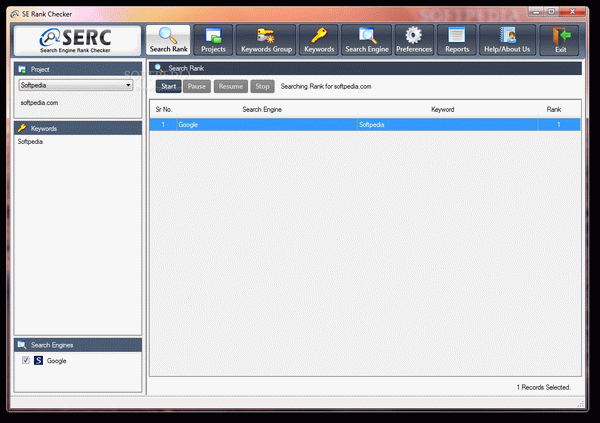The height and width of the screenshot is (423, 600).
Task: Open the Softpedia project dropdown
Action: 76,85
